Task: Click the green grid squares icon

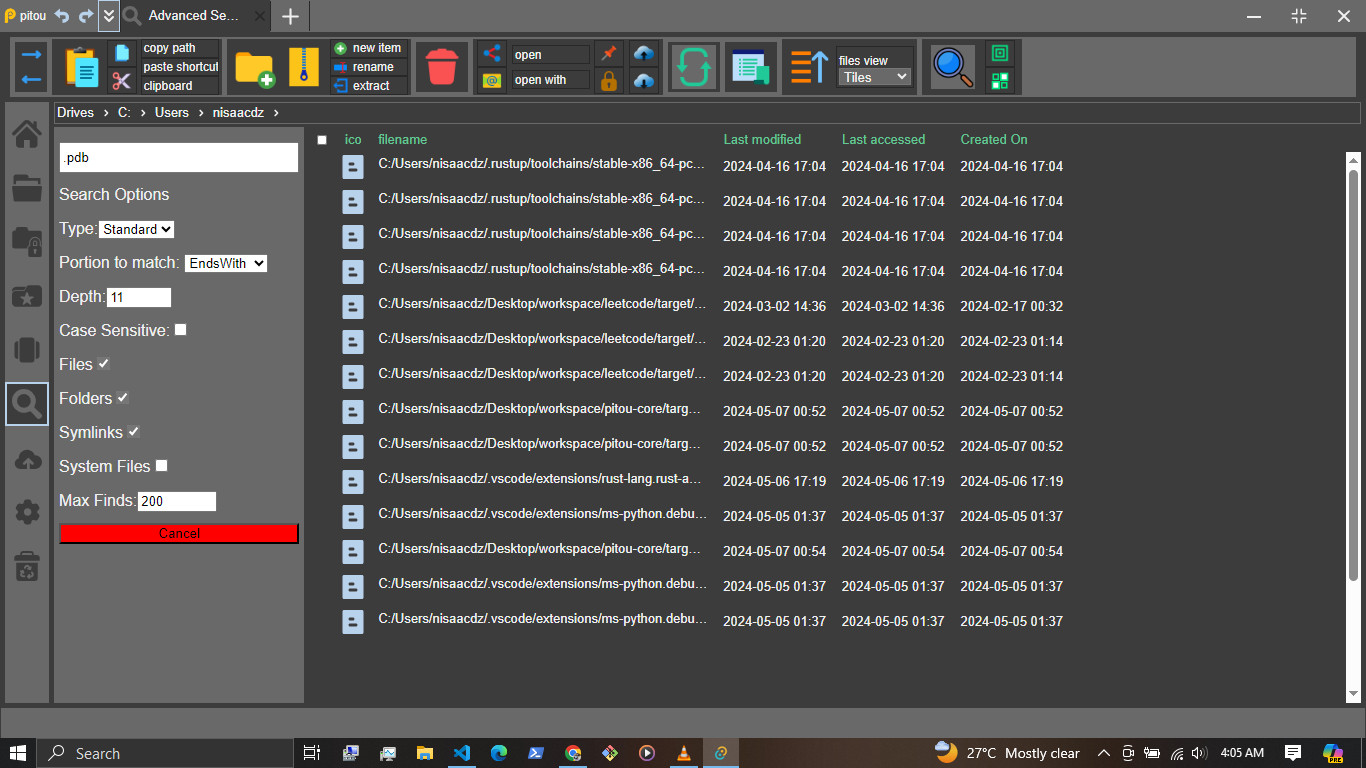Action: point(999,81)
